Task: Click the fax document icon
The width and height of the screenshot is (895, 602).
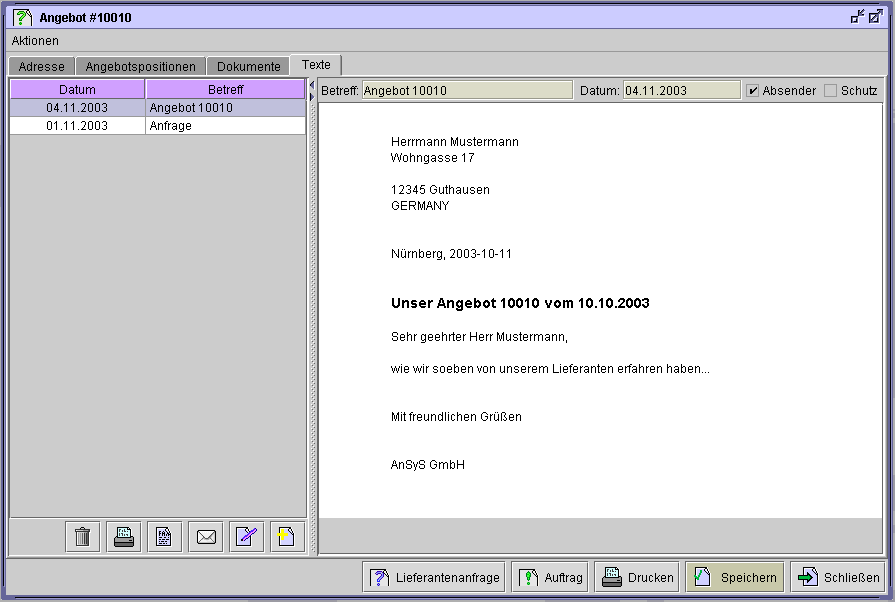Action: pyautogui.click(x=165, y=537)
